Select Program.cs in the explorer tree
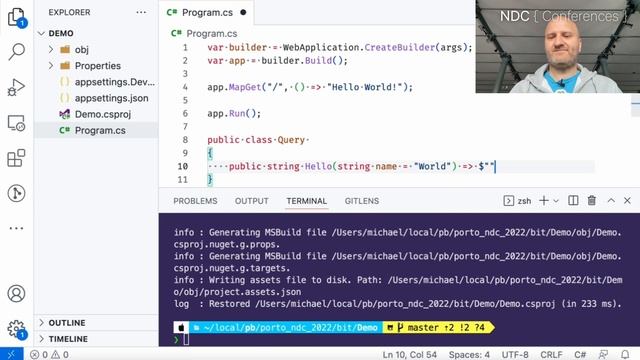Screen dimensions: 640x360 tap(96, 130)
